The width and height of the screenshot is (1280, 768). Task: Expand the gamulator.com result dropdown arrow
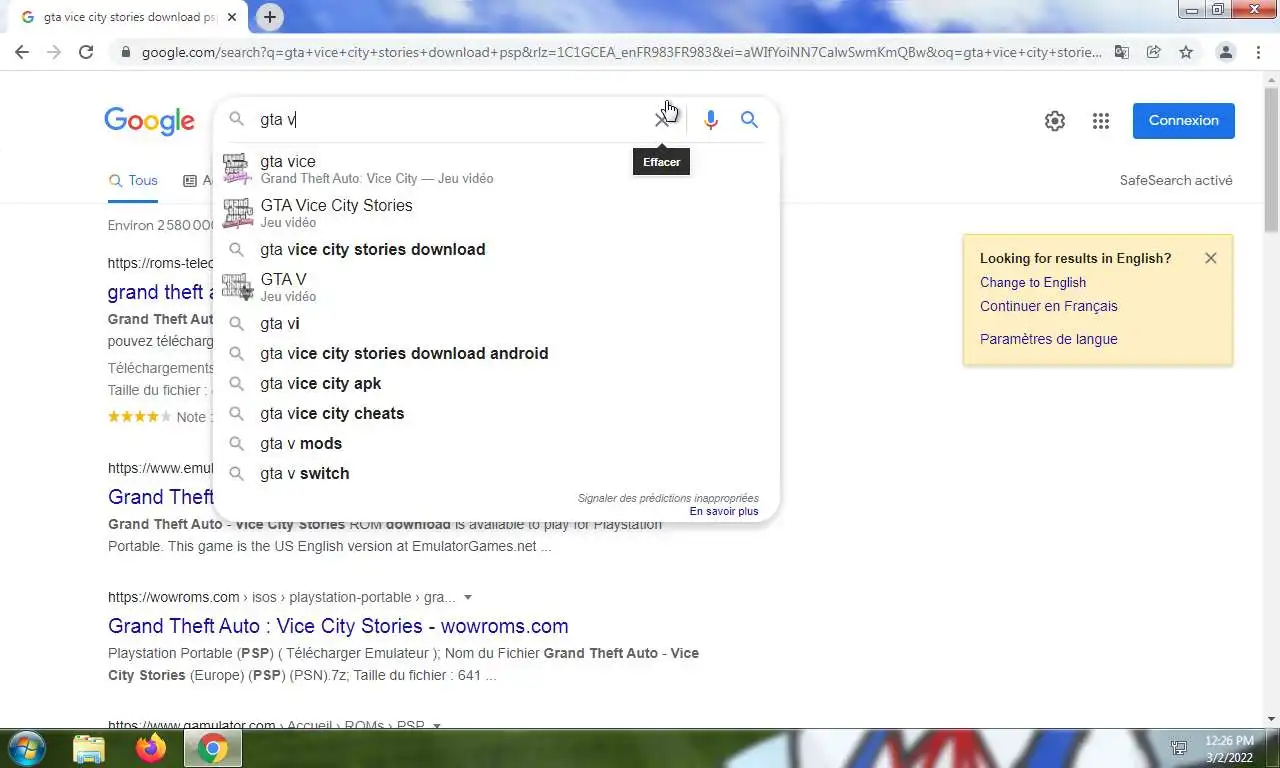(436, 726)
